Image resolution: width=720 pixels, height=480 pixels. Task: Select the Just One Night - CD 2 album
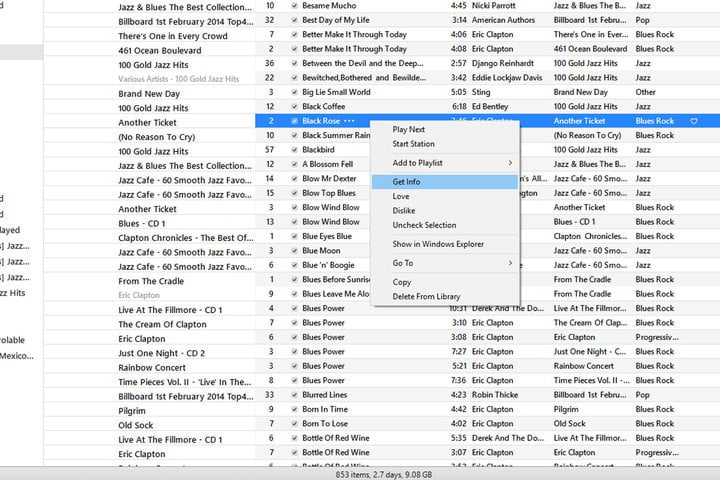[x=162, y=353]
